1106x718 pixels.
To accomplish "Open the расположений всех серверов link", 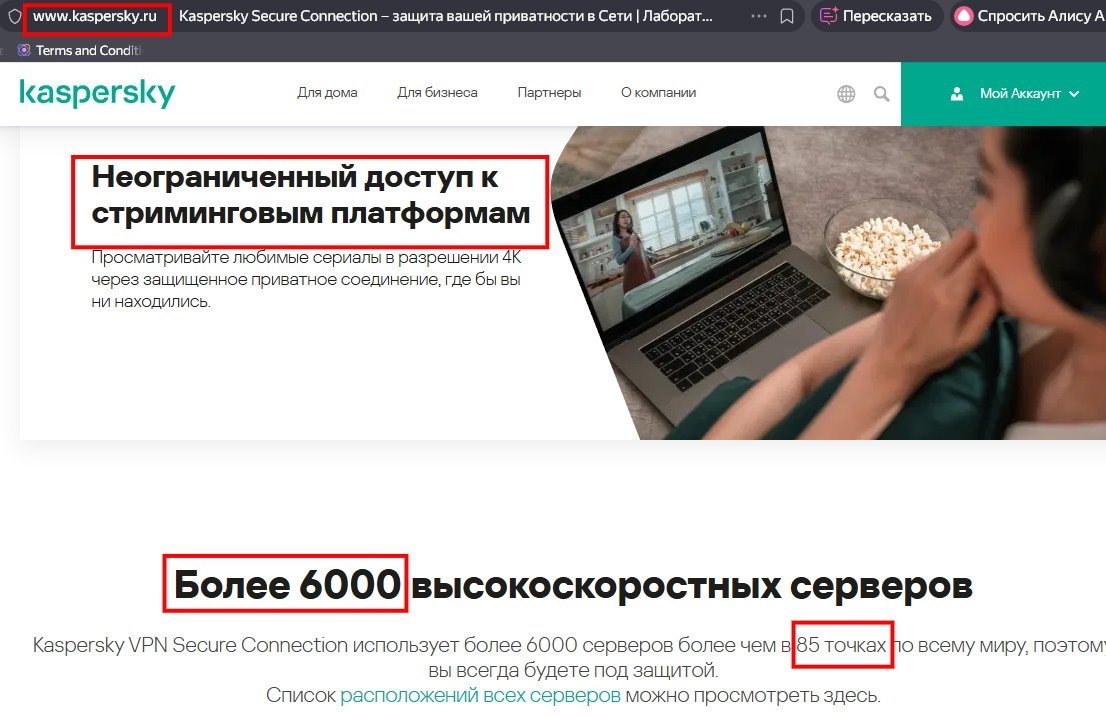I will click(480, 695).
